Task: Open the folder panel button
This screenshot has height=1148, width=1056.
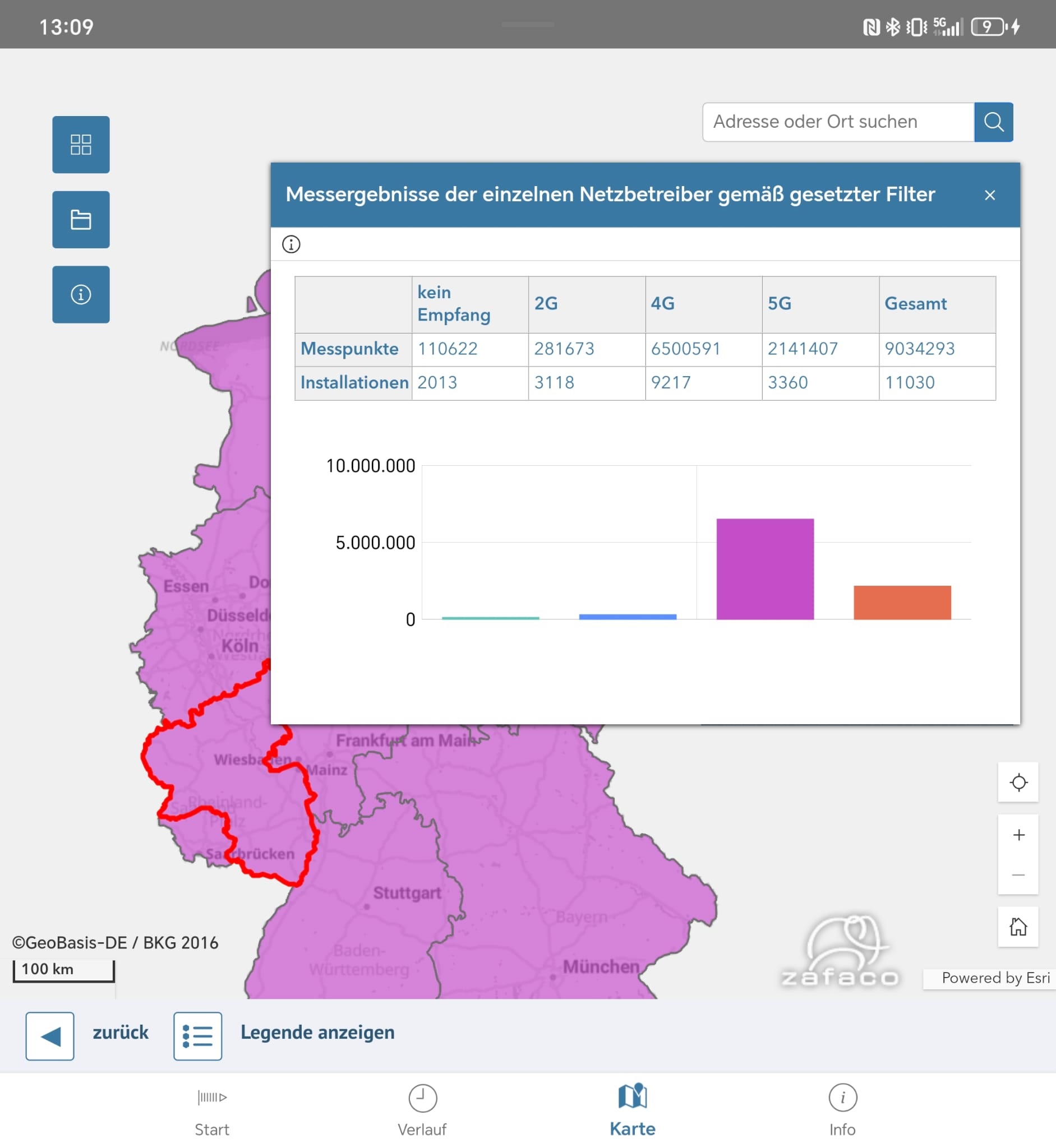Action: pyautogui.click(x=81, y=219)
